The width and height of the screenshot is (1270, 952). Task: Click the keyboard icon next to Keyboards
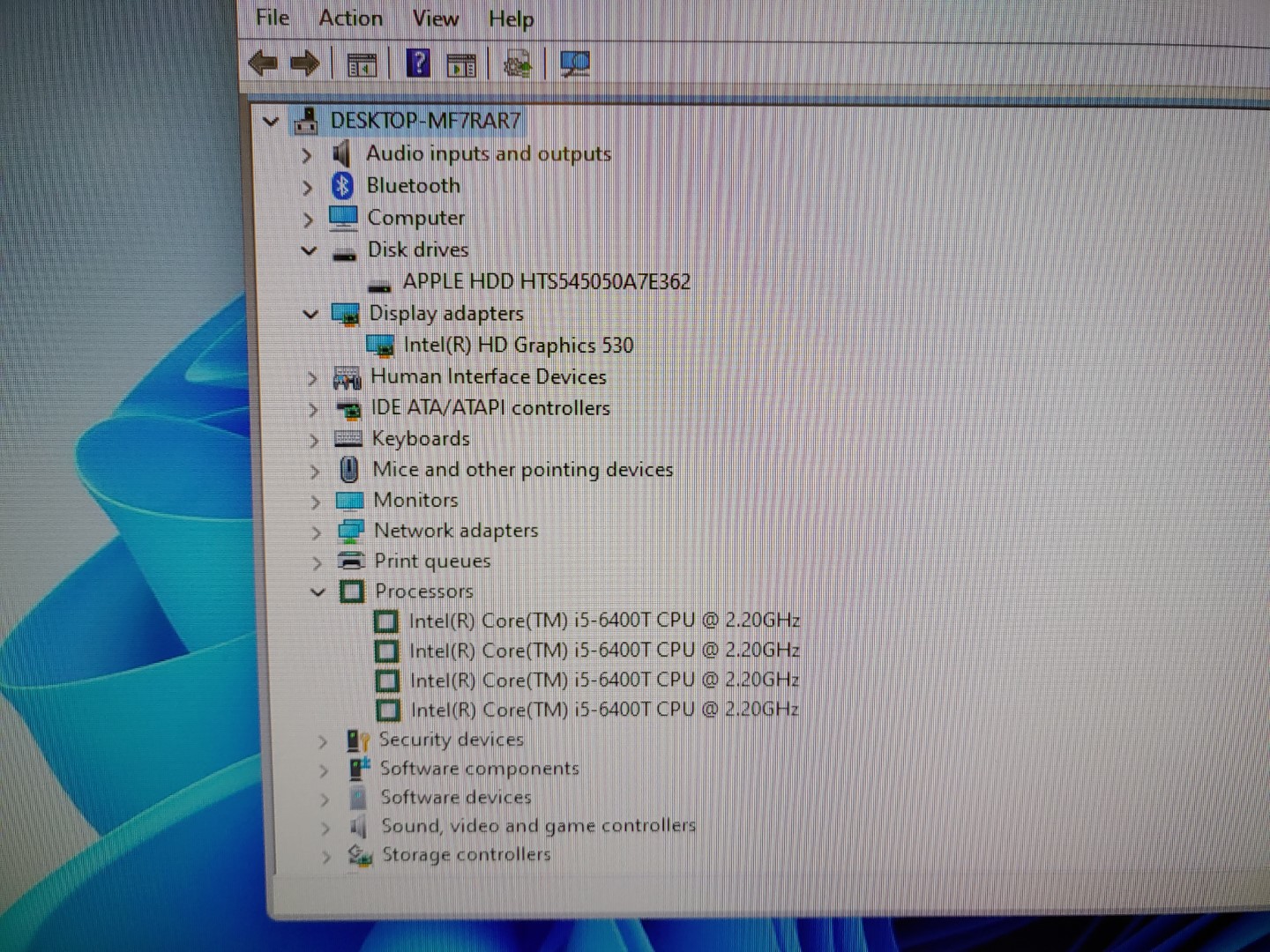348,439
